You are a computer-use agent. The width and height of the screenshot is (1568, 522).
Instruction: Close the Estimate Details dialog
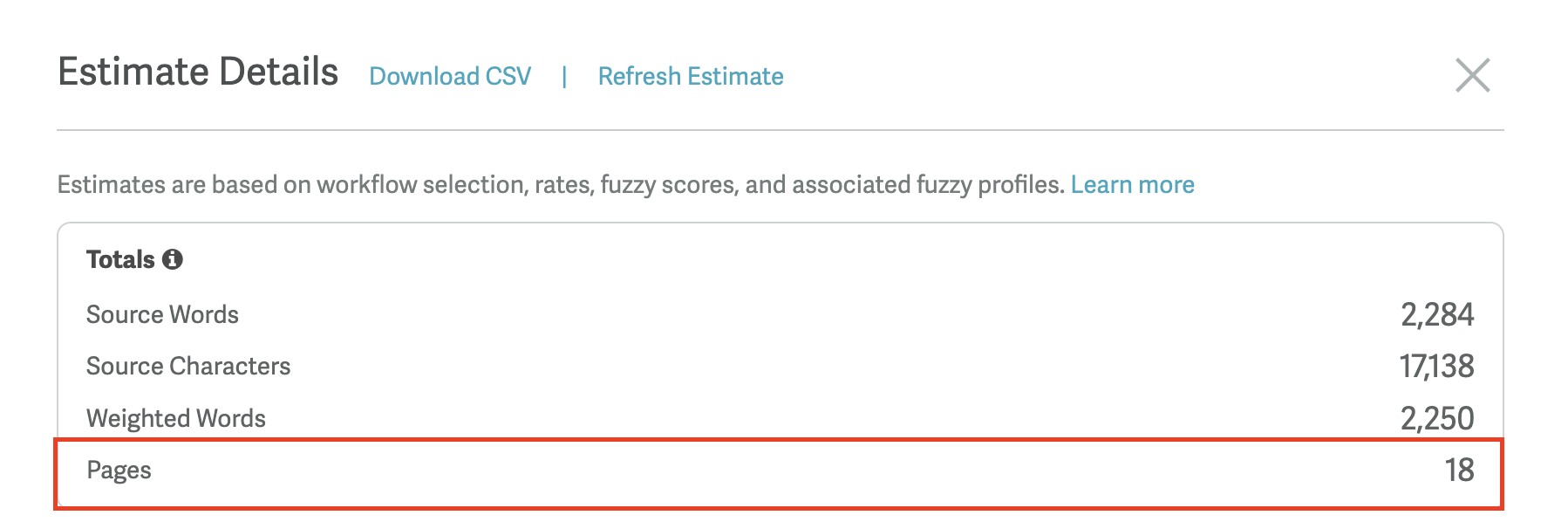[1472, 75]
